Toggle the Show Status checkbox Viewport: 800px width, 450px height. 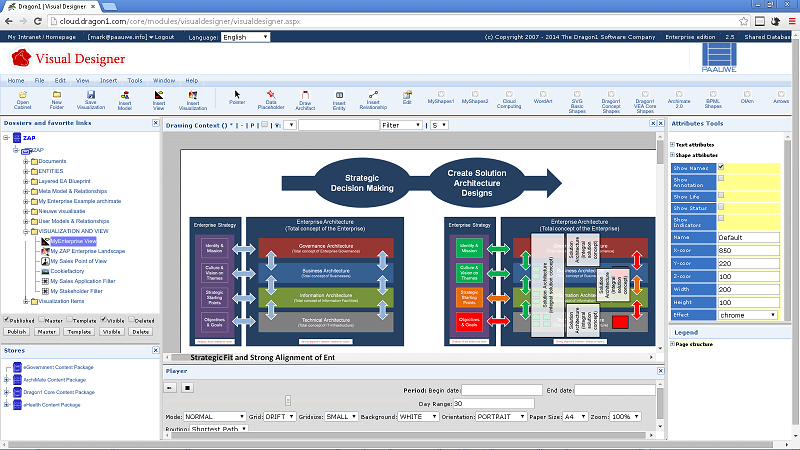721,206
